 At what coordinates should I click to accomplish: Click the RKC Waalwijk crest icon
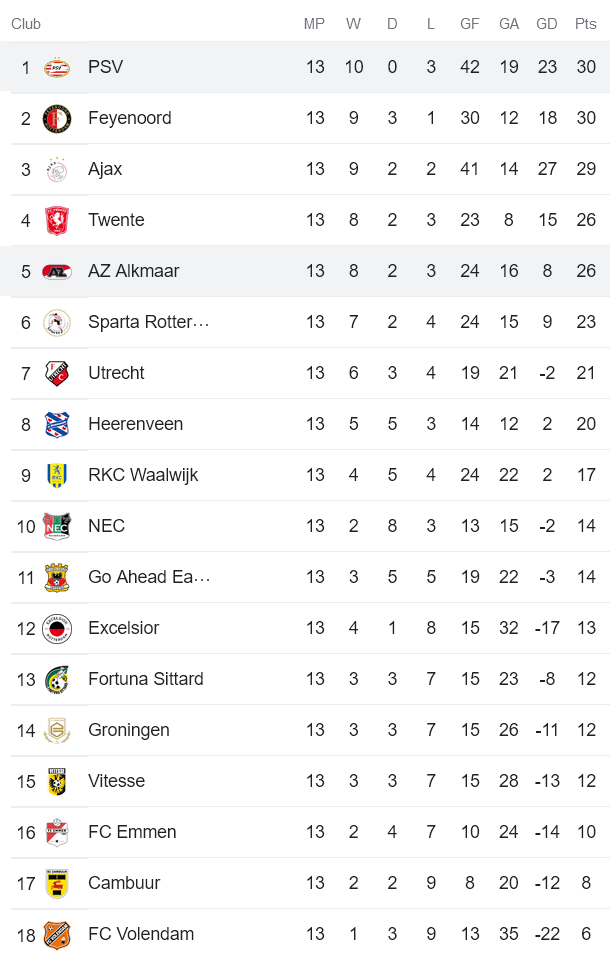(57, 476)
